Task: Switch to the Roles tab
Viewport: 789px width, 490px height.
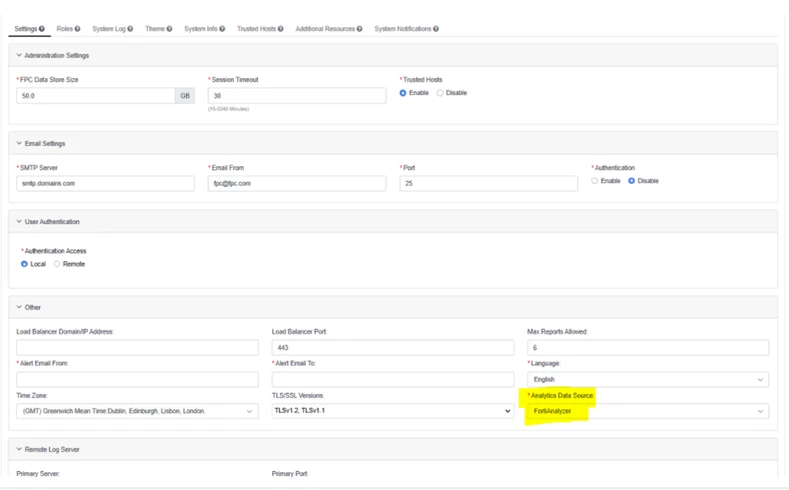Action: [x=64, y=29]
